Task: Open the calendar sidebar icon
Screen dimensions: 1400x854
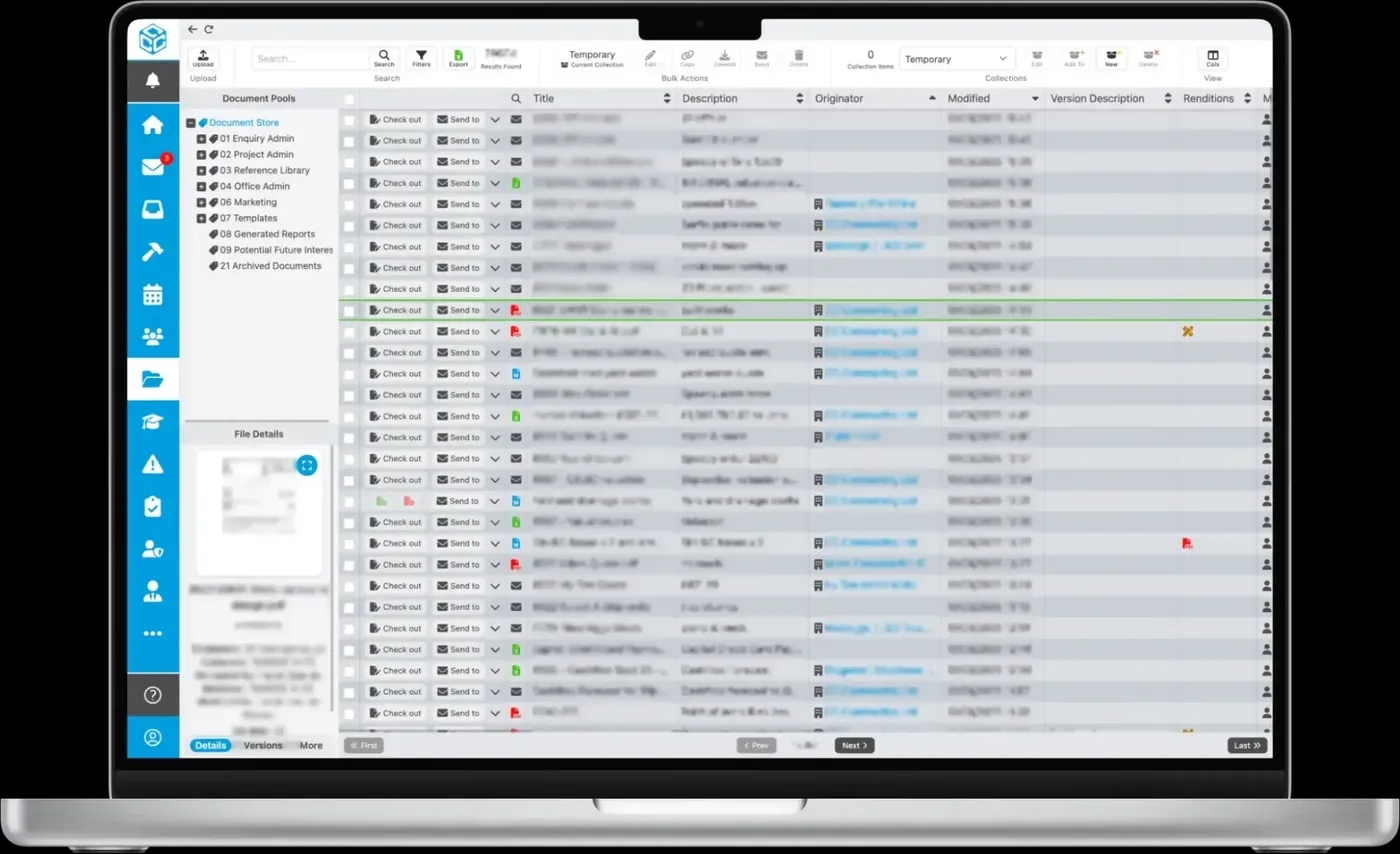Action: pos(153,294)
